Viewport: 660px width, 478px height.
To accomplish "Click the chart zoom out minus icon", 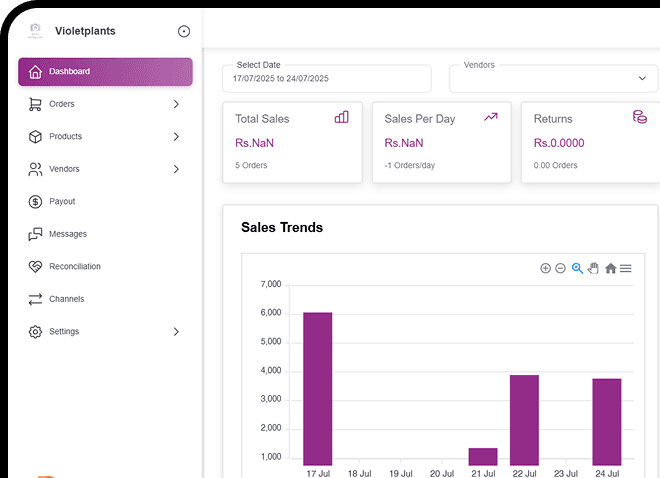I will (560, 268).
